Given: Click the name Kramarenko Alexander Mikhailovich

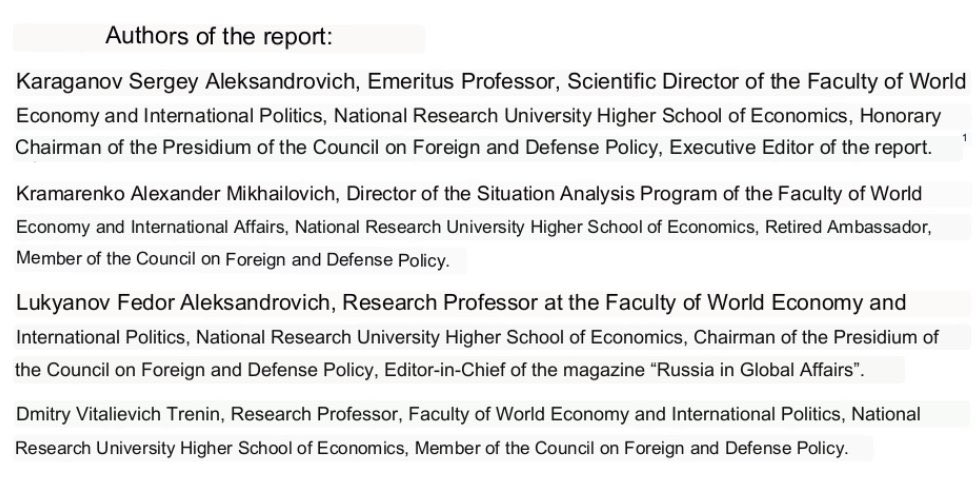Looking at the screenshot, I should tap(178, 194).
